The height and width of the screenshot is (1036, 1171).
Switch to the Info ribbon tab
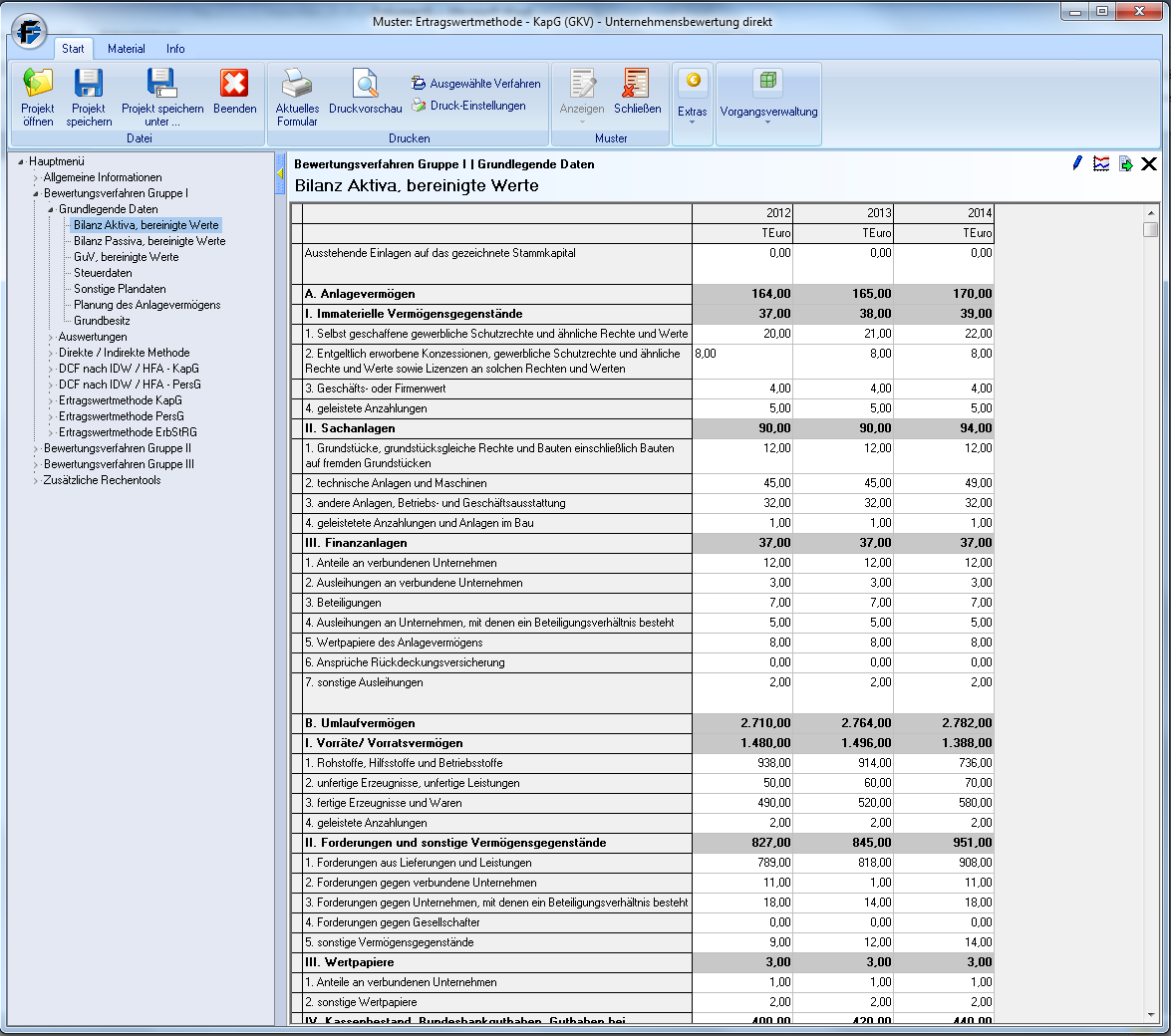[175, 49]
